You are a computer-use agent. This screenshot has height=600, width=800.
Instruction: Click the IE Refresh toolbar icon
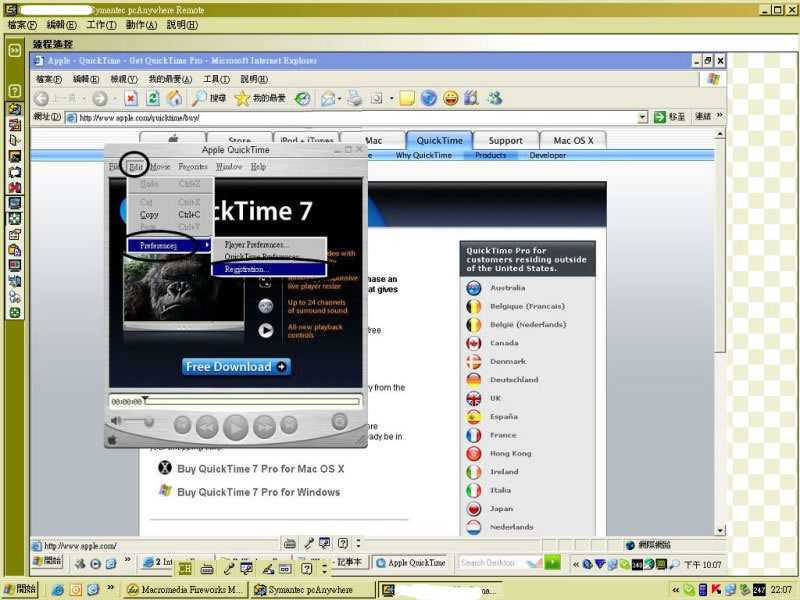[153, 98]
